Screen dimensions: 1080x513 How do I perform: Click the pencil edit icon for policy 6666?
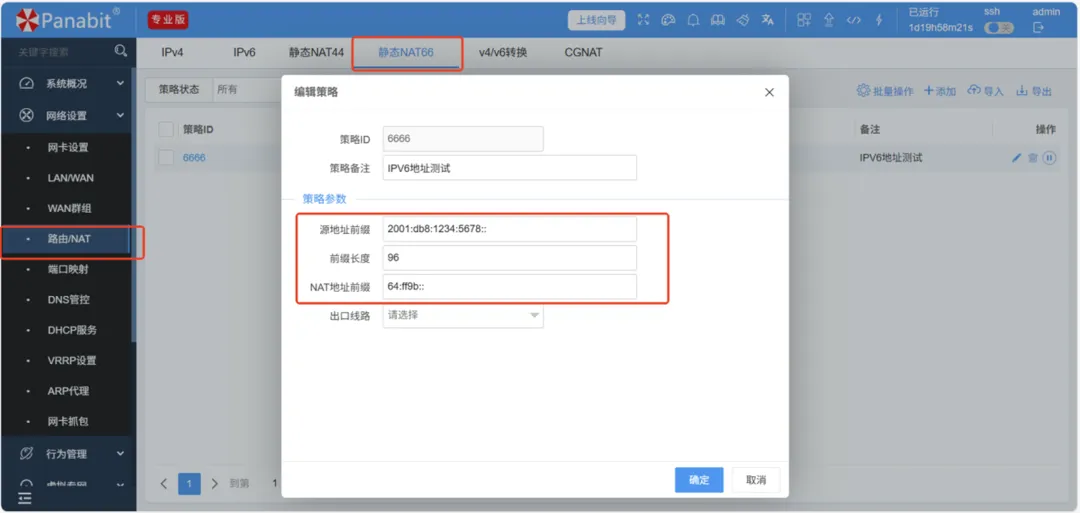tap(1017, 158)
